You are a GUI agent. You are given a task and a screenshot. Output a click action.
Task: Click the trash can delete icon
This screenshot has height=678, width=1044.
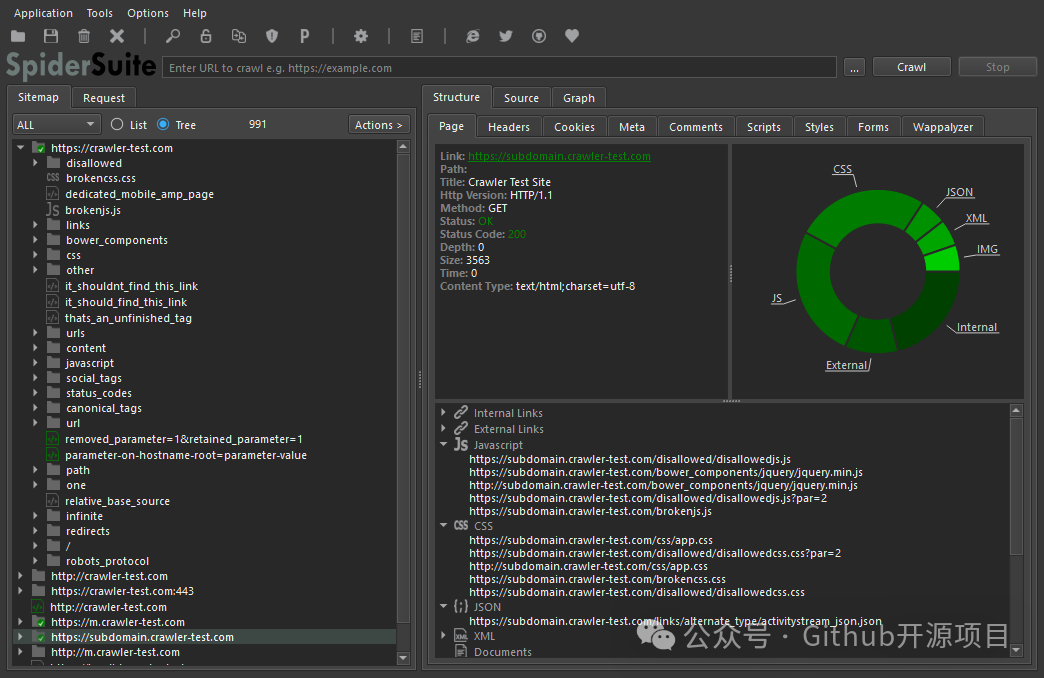(x=84, y=36)
